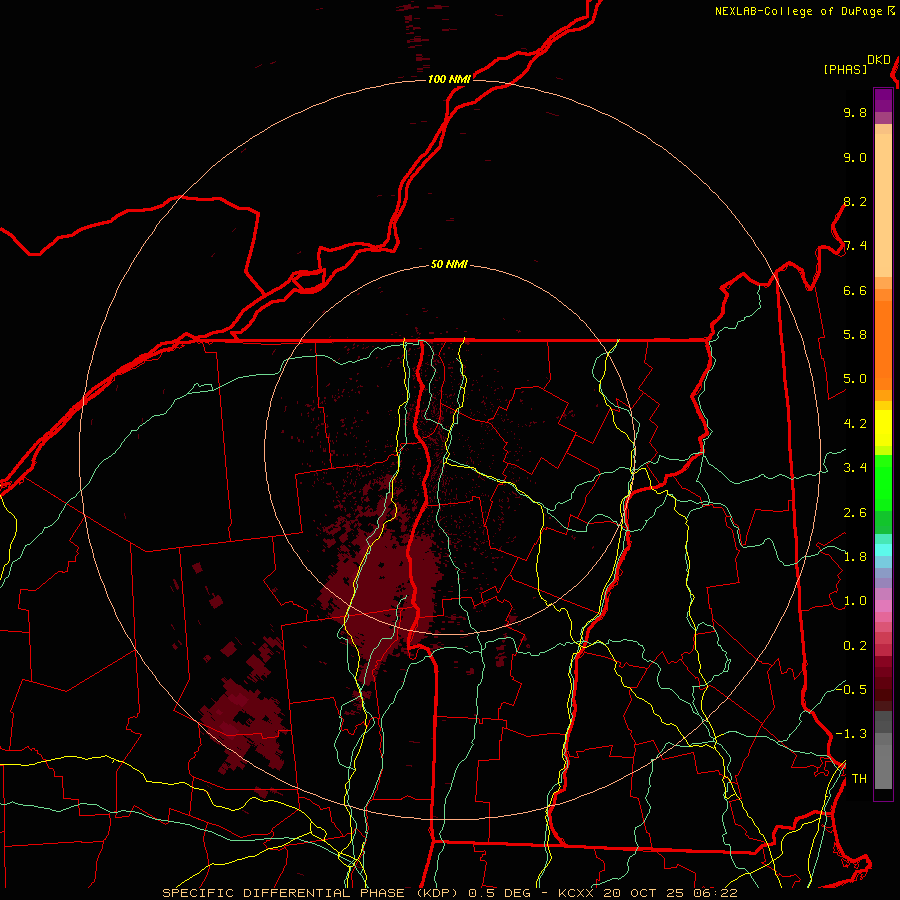
Task: Select the 2.6 legend value
Action: [x=855, y=513]
